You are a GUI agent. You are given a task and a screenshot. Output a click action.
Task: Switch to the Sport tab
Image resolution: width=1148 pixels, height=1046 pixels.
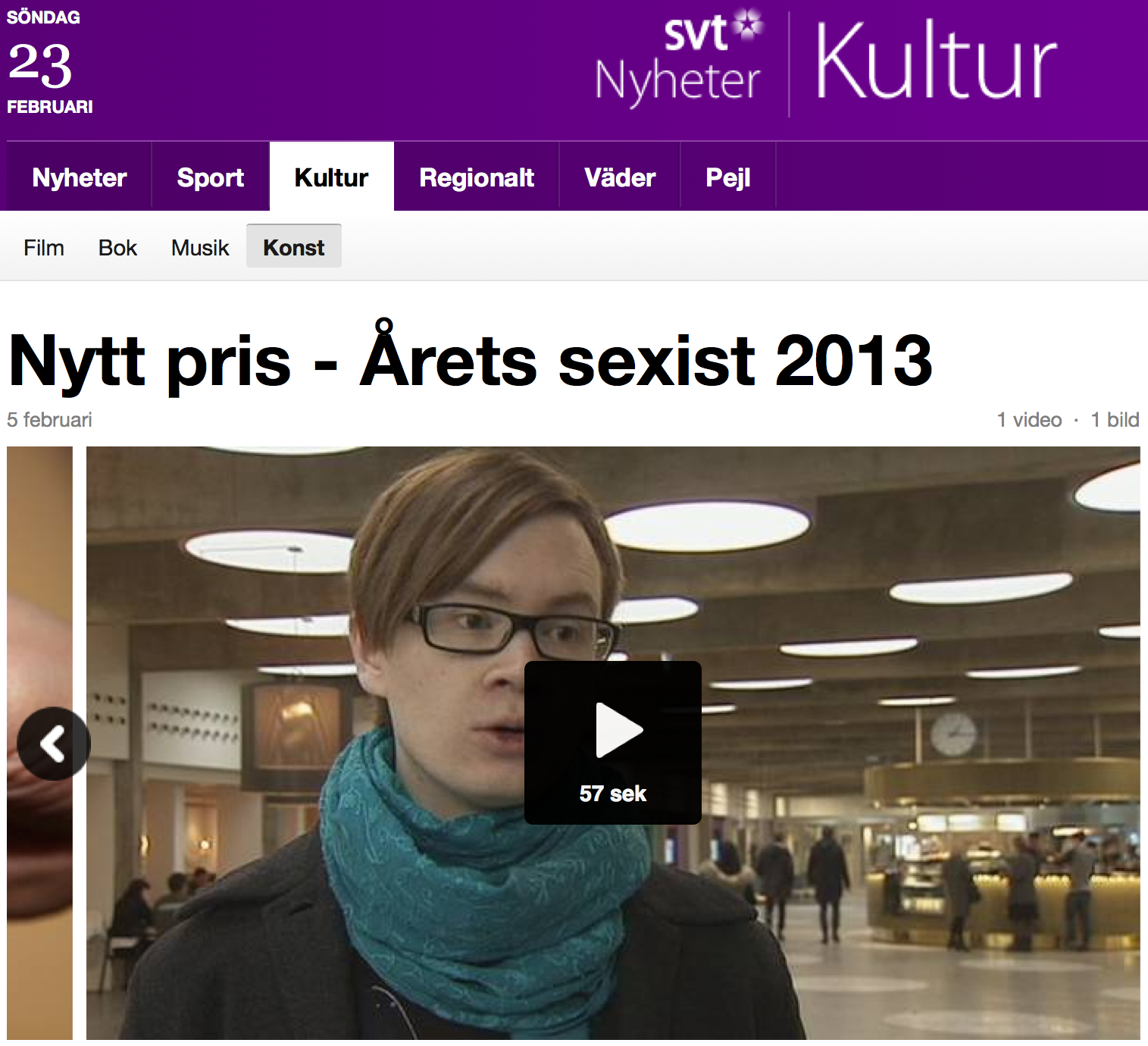pyautogui.click(x=211, y=177)
